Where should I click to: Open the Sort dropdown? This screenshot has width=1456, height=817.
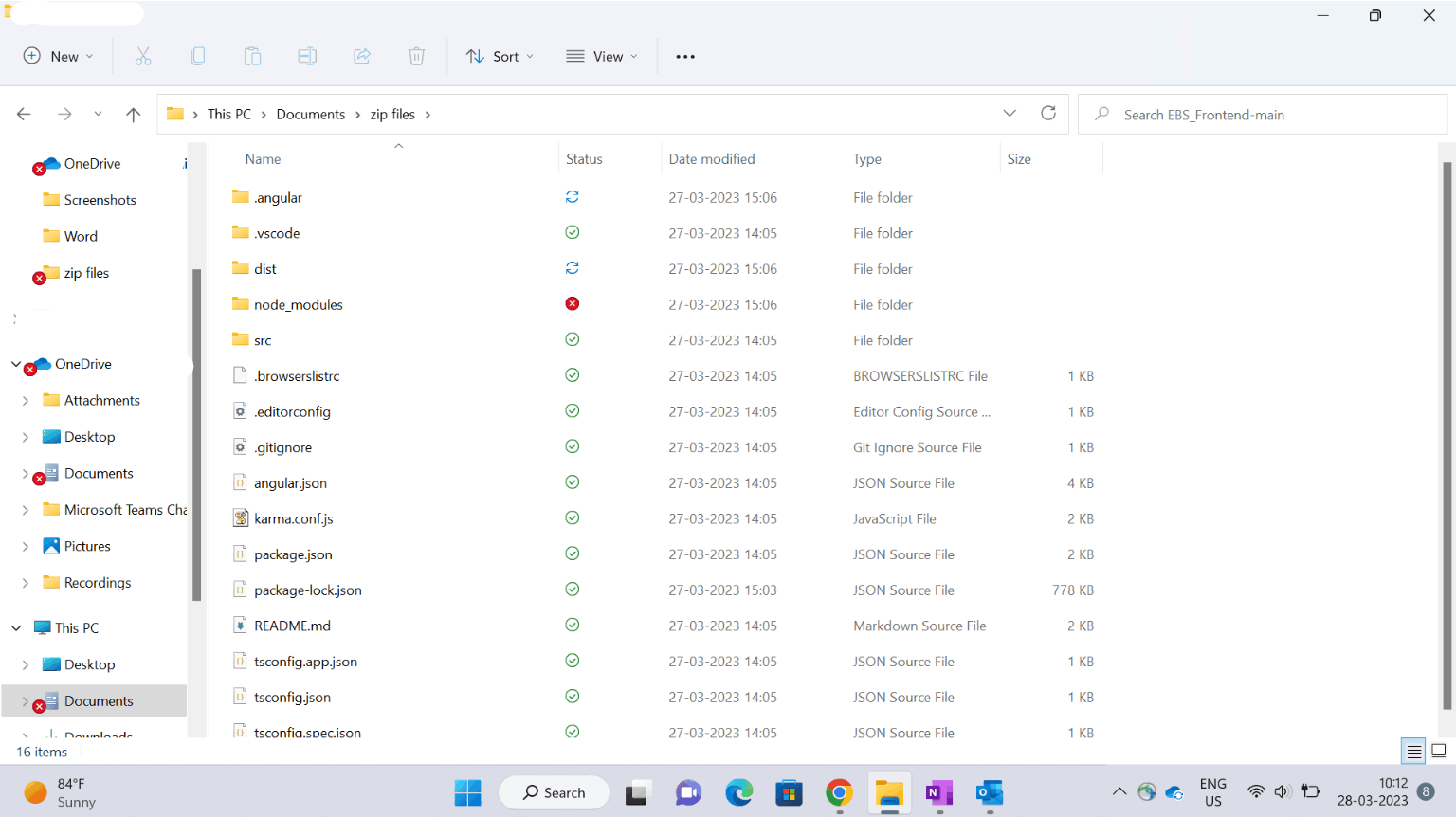[x=500, y=56]
